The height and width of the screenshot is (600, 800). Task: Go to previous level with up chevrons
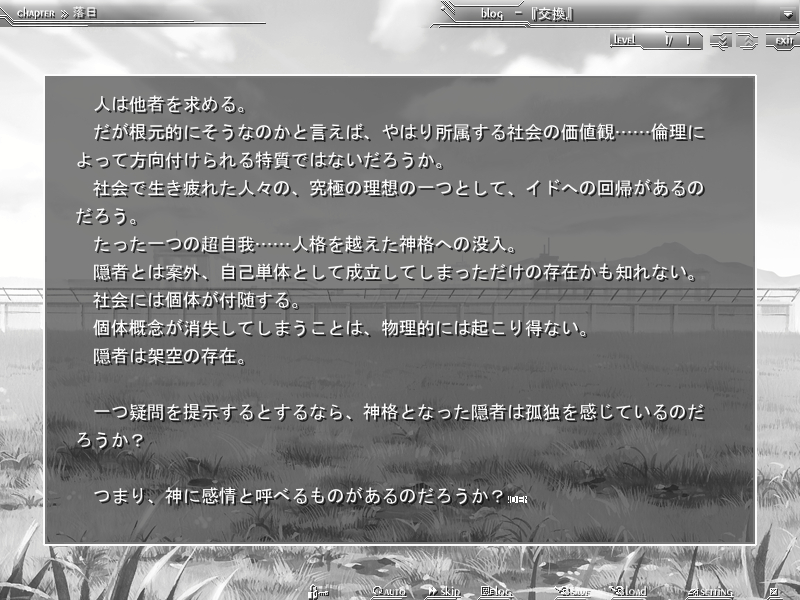click(747, 41)
